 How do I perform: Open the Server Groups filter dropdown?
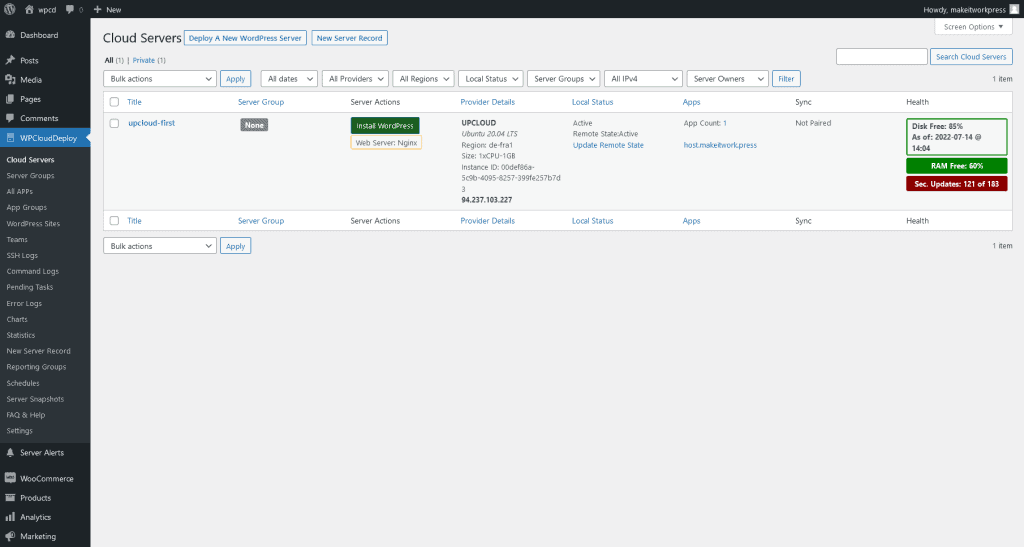[x=564, y=79]
